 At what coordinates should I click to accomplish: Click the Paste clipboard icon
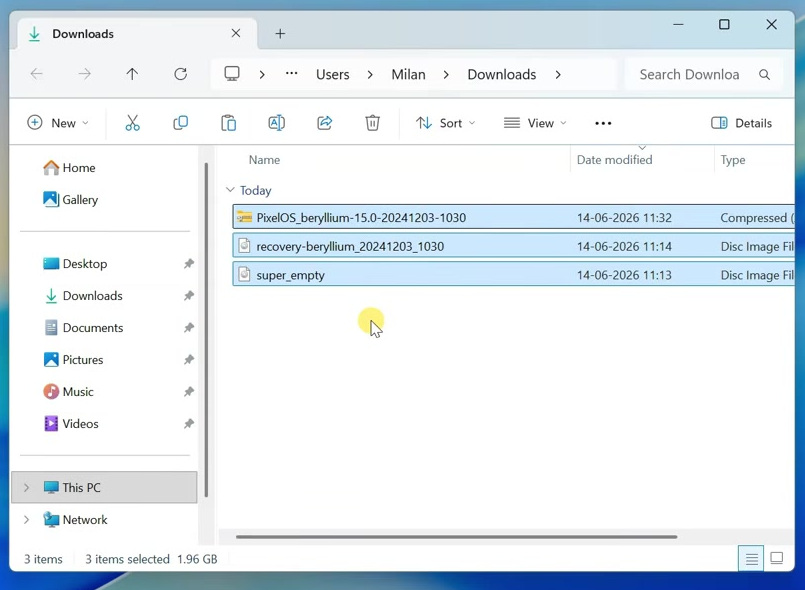point(228,123)
